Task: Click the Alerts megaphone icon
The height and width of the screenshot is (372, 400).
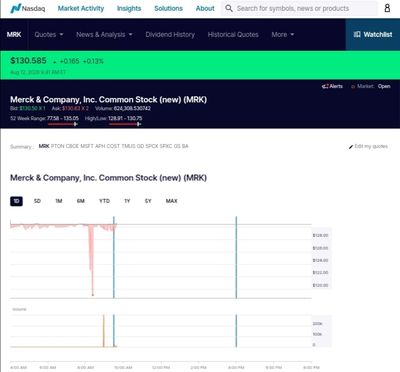Action: point(325,86)
